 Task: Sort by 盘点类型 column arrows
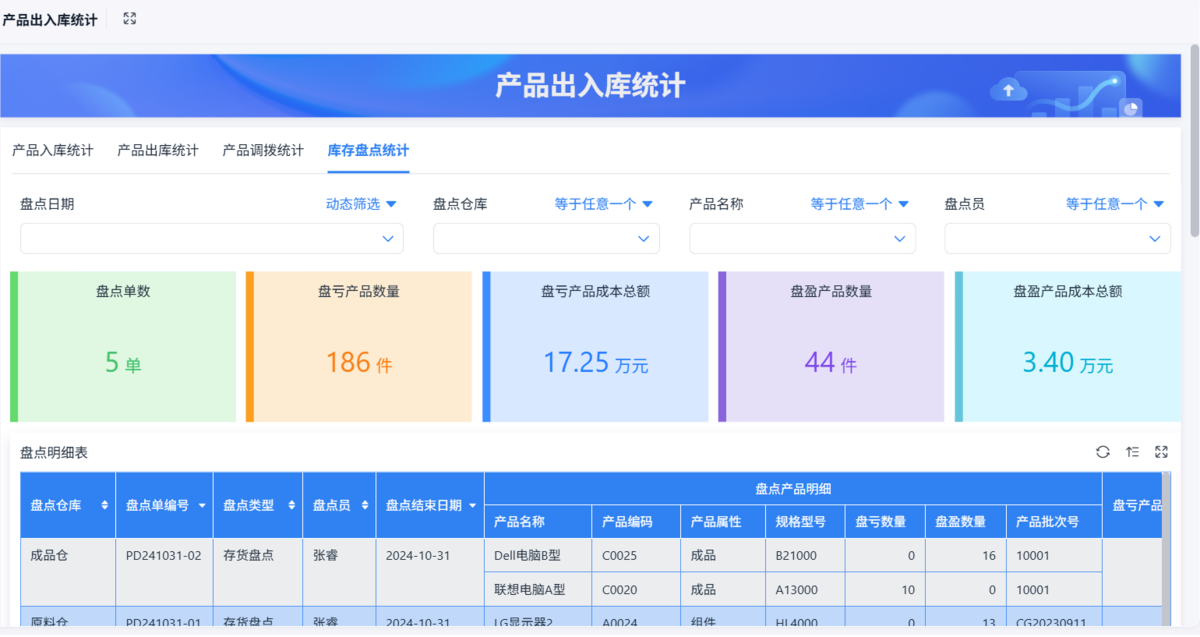click(x=292, y=506)
